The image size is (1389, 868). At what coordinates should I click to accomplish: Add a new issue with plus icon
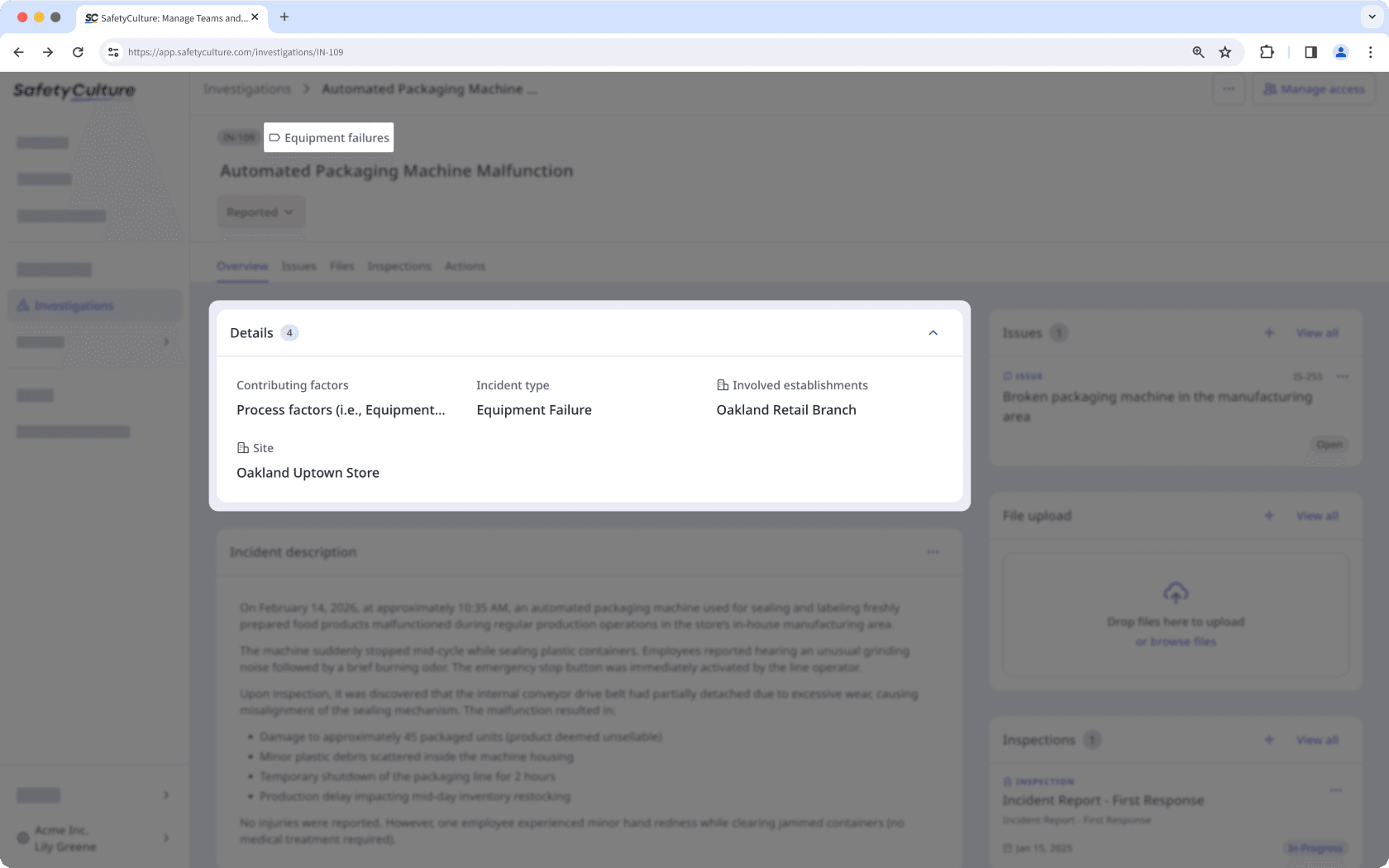pyautogui.click(x=1269, y=333)
